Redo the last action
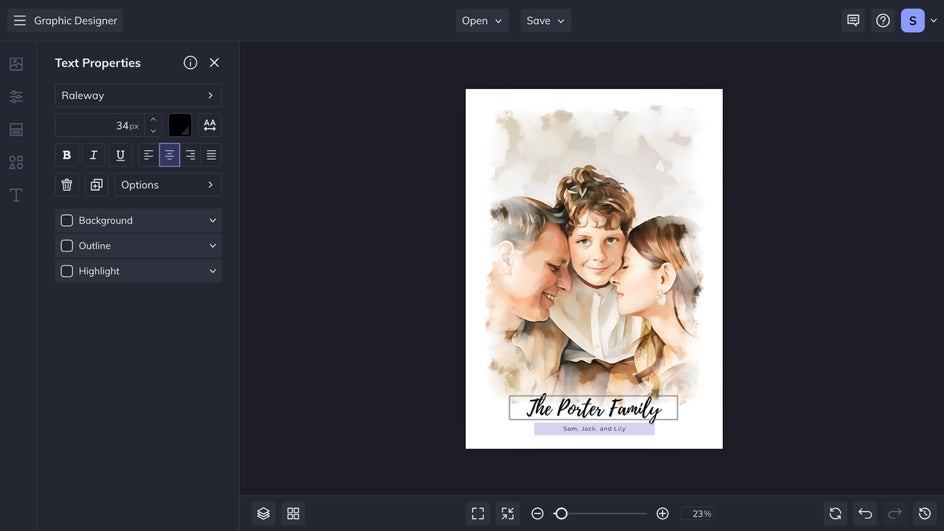 coord(895,514)
